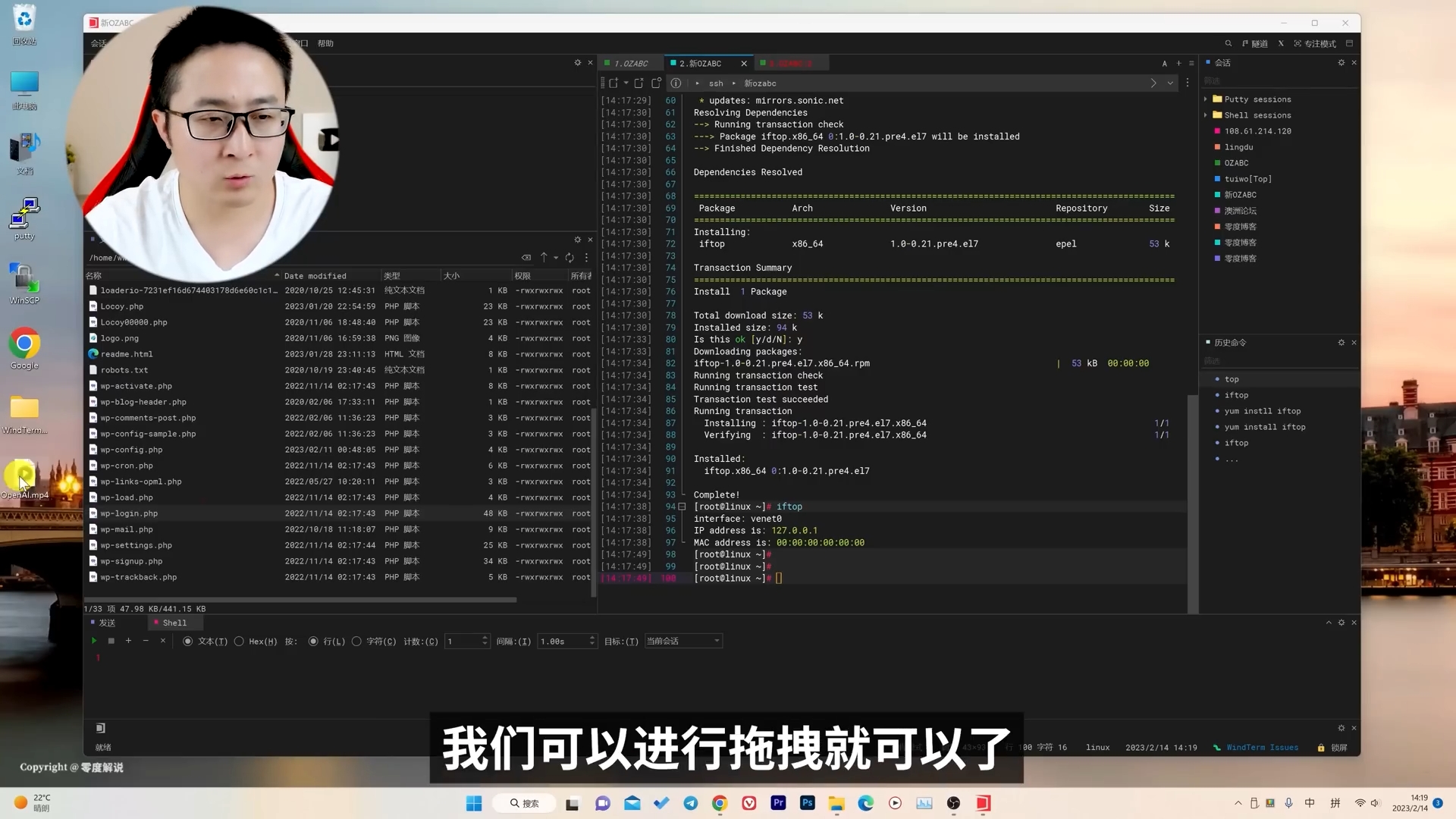Viewport: 1456px width, 819px height.
Task: Enable the 文本(T) radio option
Action: pyautogui.click(x=187, y=641)
